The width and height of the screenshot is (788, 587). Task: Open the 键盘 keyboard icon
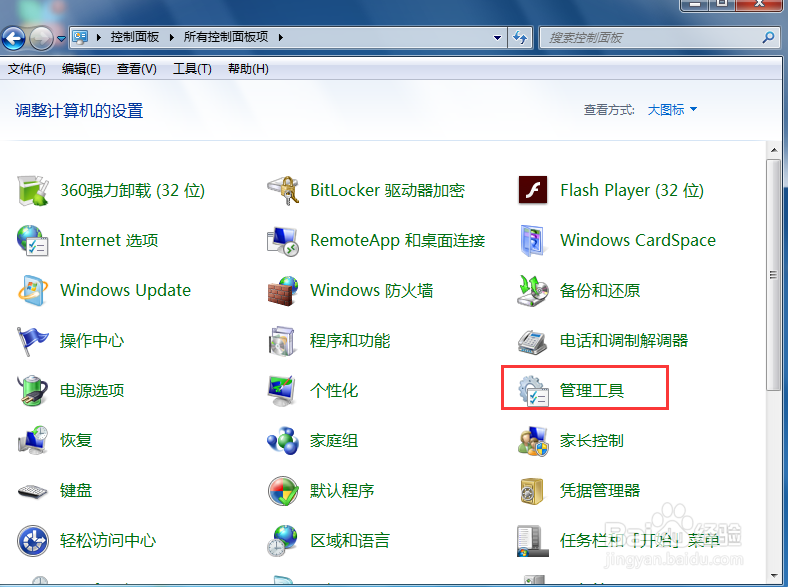click(x=33, y=491)
